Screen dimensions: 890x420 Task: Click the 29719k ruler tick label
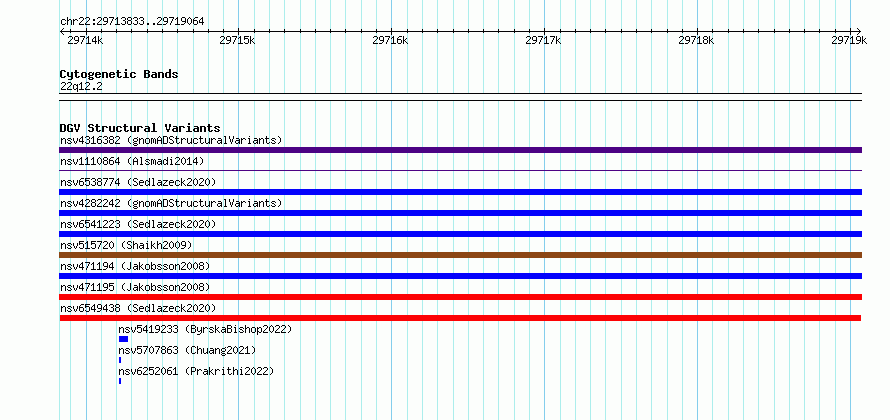coord(849,40)
